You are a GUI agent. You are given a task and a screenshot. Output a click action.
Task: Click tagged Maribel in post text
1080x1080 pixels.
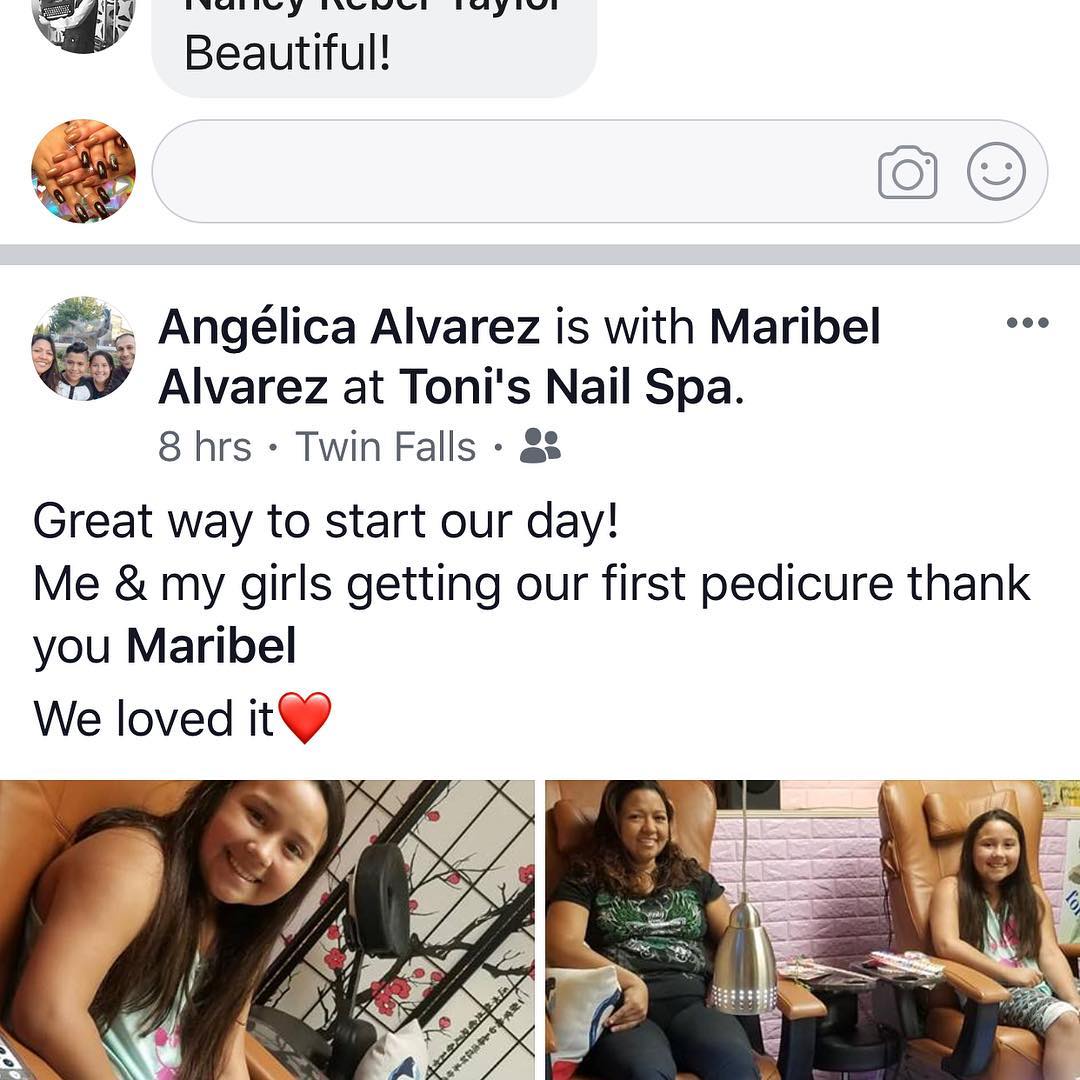coord(211,646)
